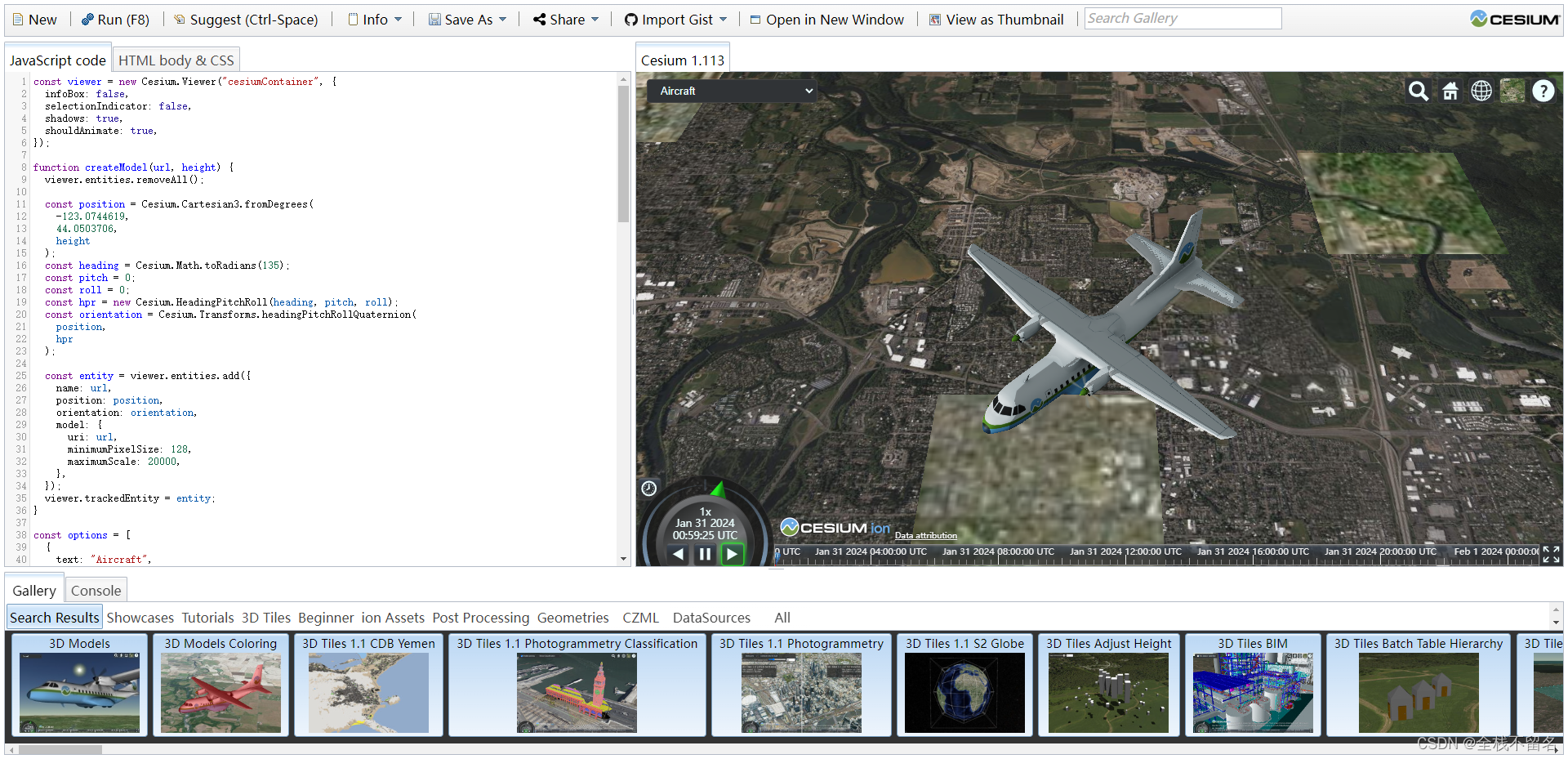
Task: Open 3D Models Coloring gallery thumbnail
Action: (220, 685)
